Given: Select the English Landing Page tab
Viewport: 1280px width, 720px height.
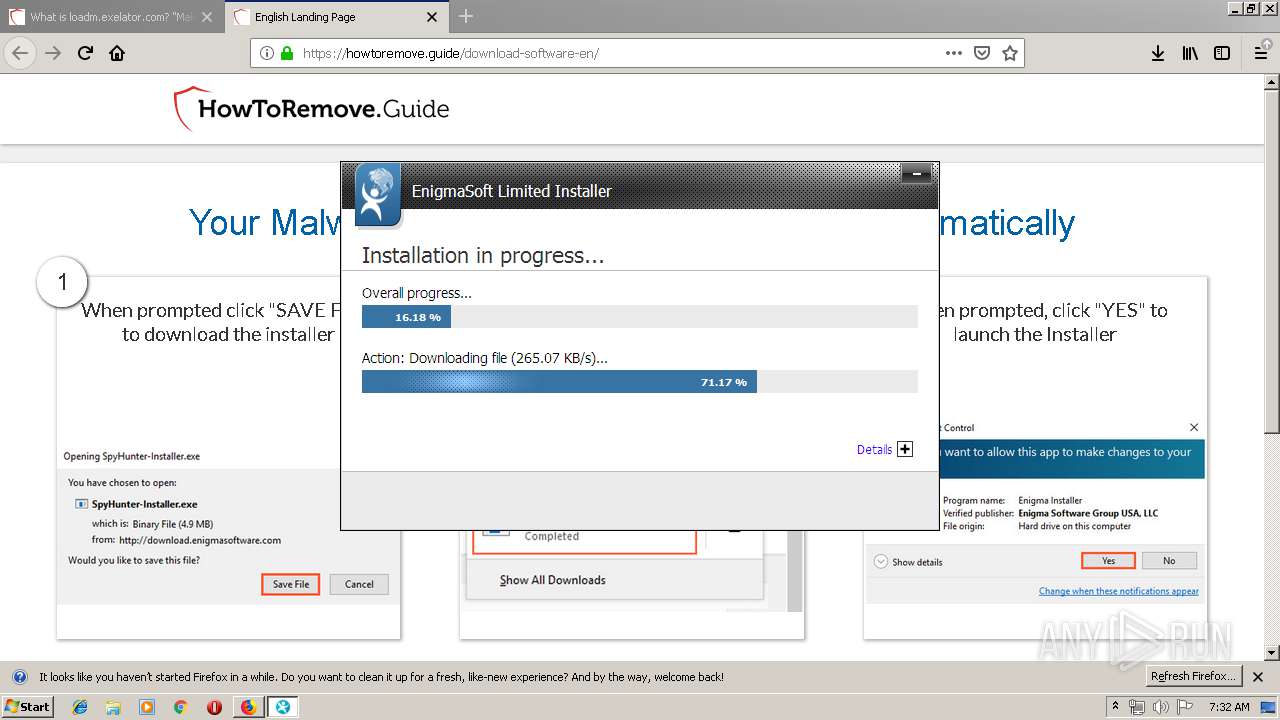Looking at the screenshot, I should pos(337,17).
